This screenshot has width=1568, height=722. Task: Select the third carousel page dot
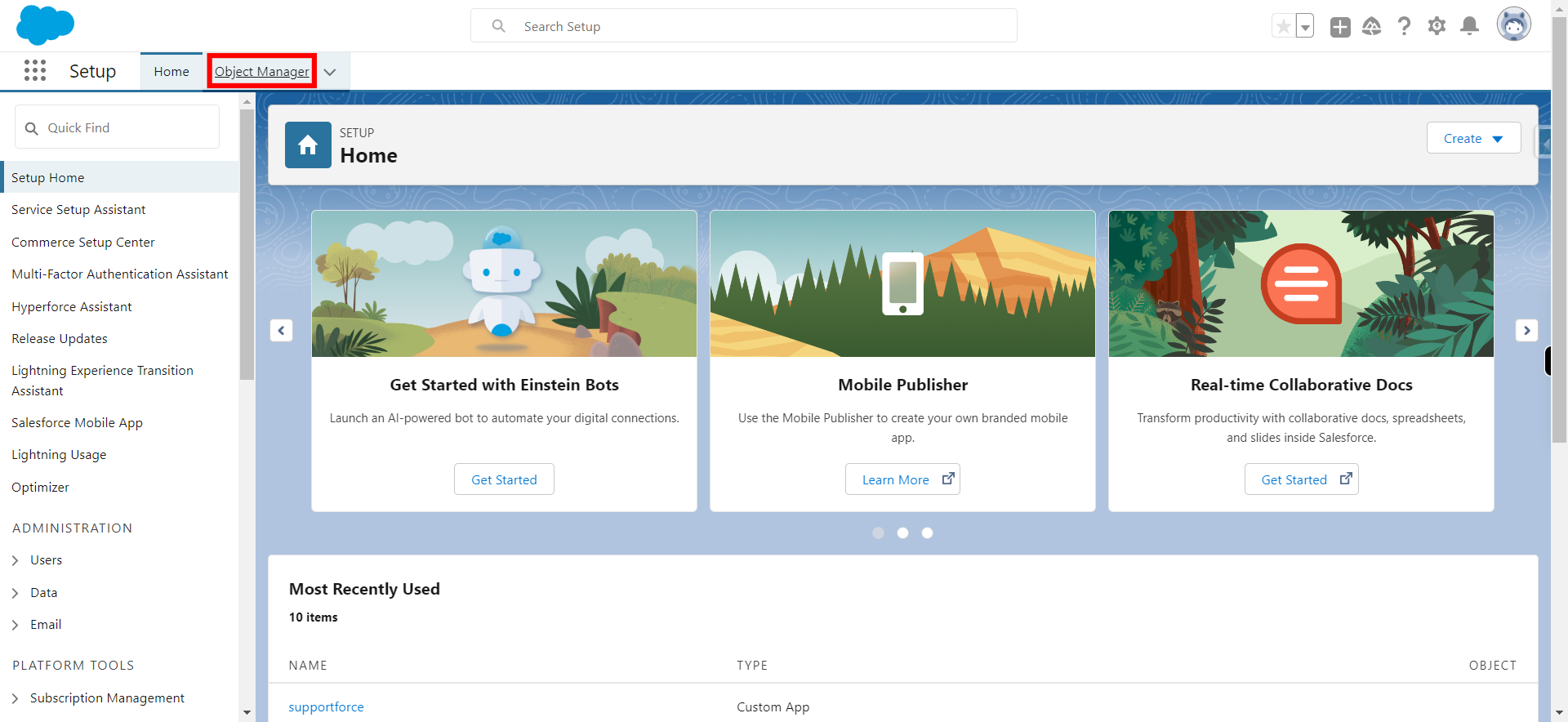tap(927, 533)
